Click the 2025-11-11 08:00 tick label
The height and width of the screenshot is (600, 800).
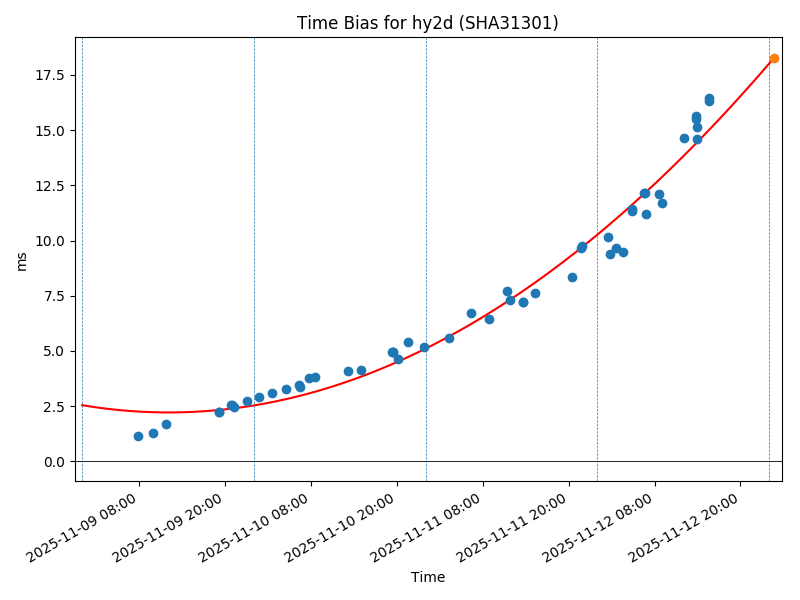pos(431,525)
